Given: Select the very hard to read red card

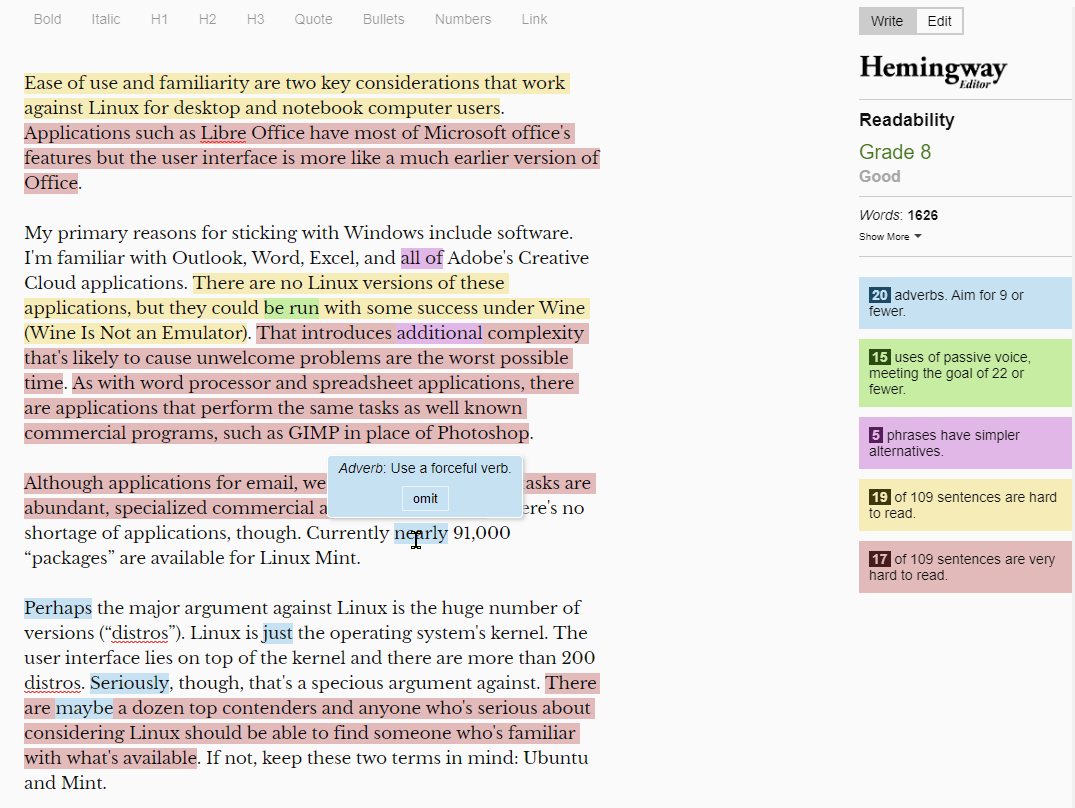Looking at the screenshot, I should tap(965, 567).
